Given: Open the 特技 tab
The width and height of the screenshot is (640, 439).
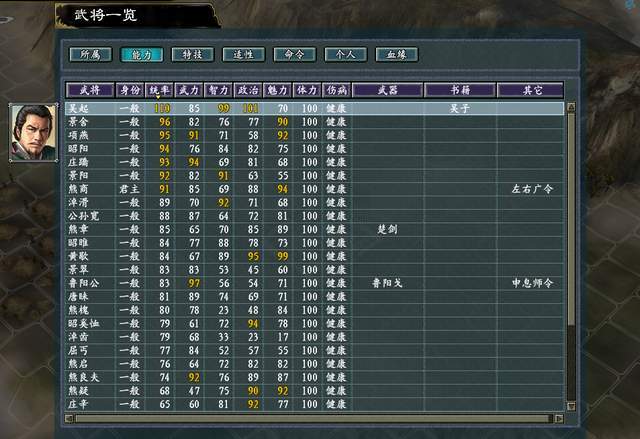Looking at the screenshot, I should pos(193,54).
